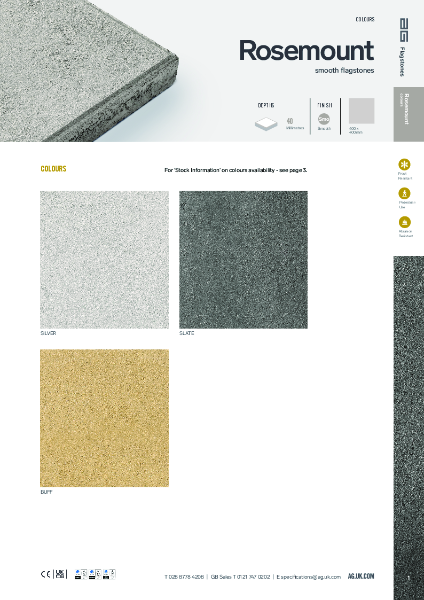Click the flagstone corner header photo
The height and width of the screenshot is (600, 424).
(89, 71)
